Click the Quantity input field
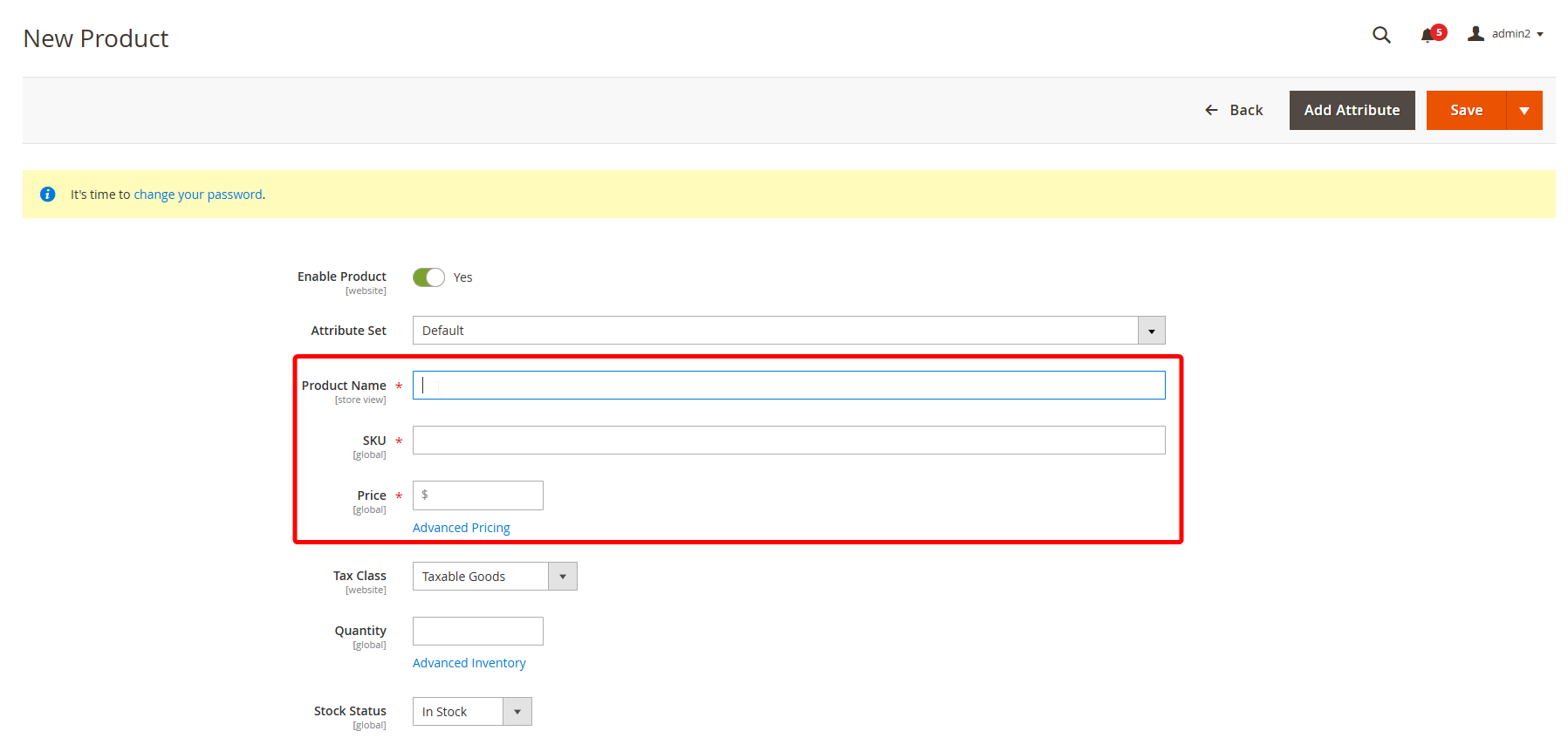 click(x=477, y=632)
